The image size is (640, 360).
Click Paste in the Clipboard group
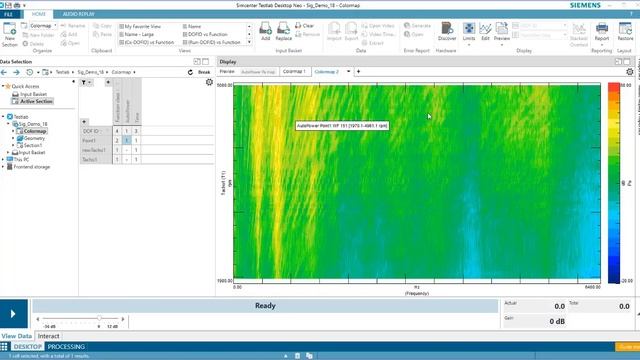tap(102, 34)
